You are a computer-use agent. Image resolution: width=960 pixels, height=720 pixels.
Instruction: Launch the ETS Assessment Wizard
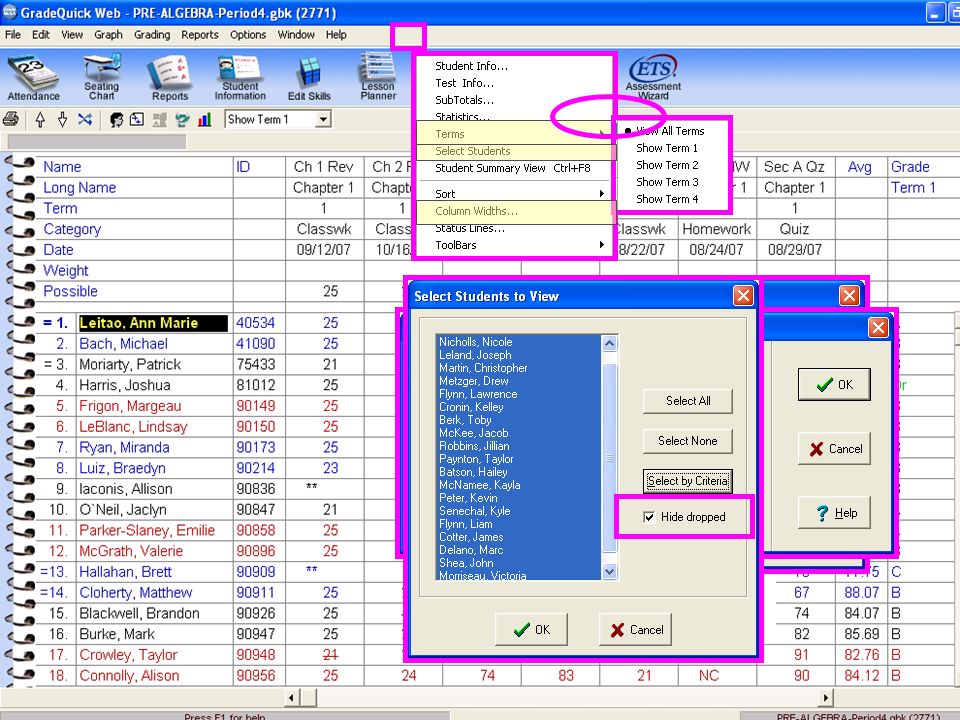[x=653, y=77]
